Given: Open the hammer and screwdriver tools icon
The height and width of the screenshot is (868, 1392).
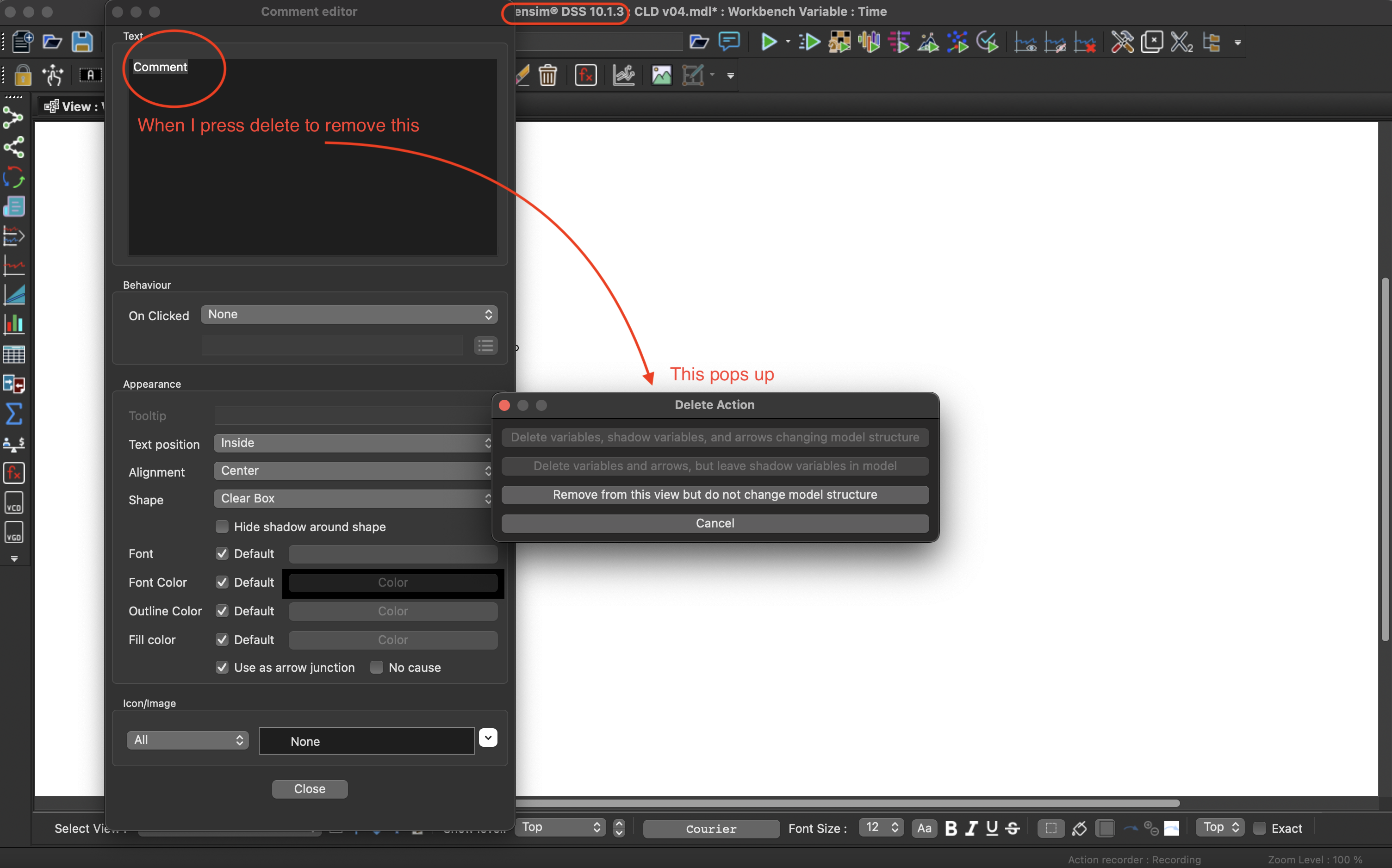Looking at the screenshot, I should point(1122,42).
